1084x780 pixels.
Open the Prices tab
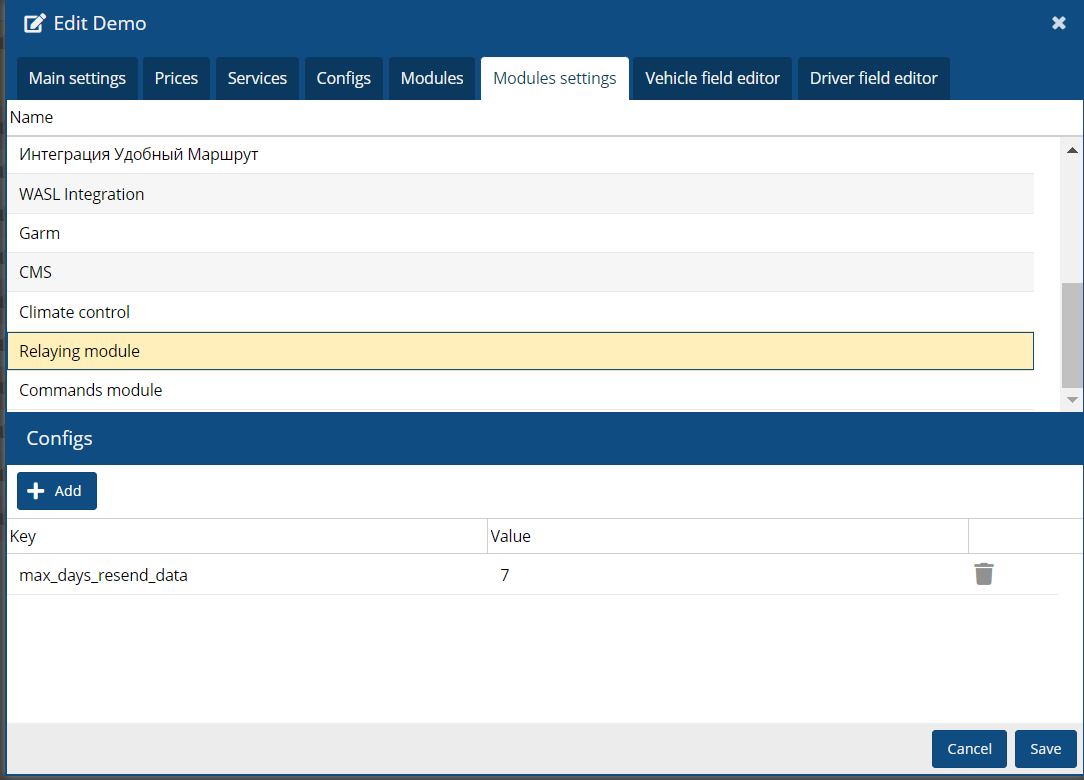176,78
